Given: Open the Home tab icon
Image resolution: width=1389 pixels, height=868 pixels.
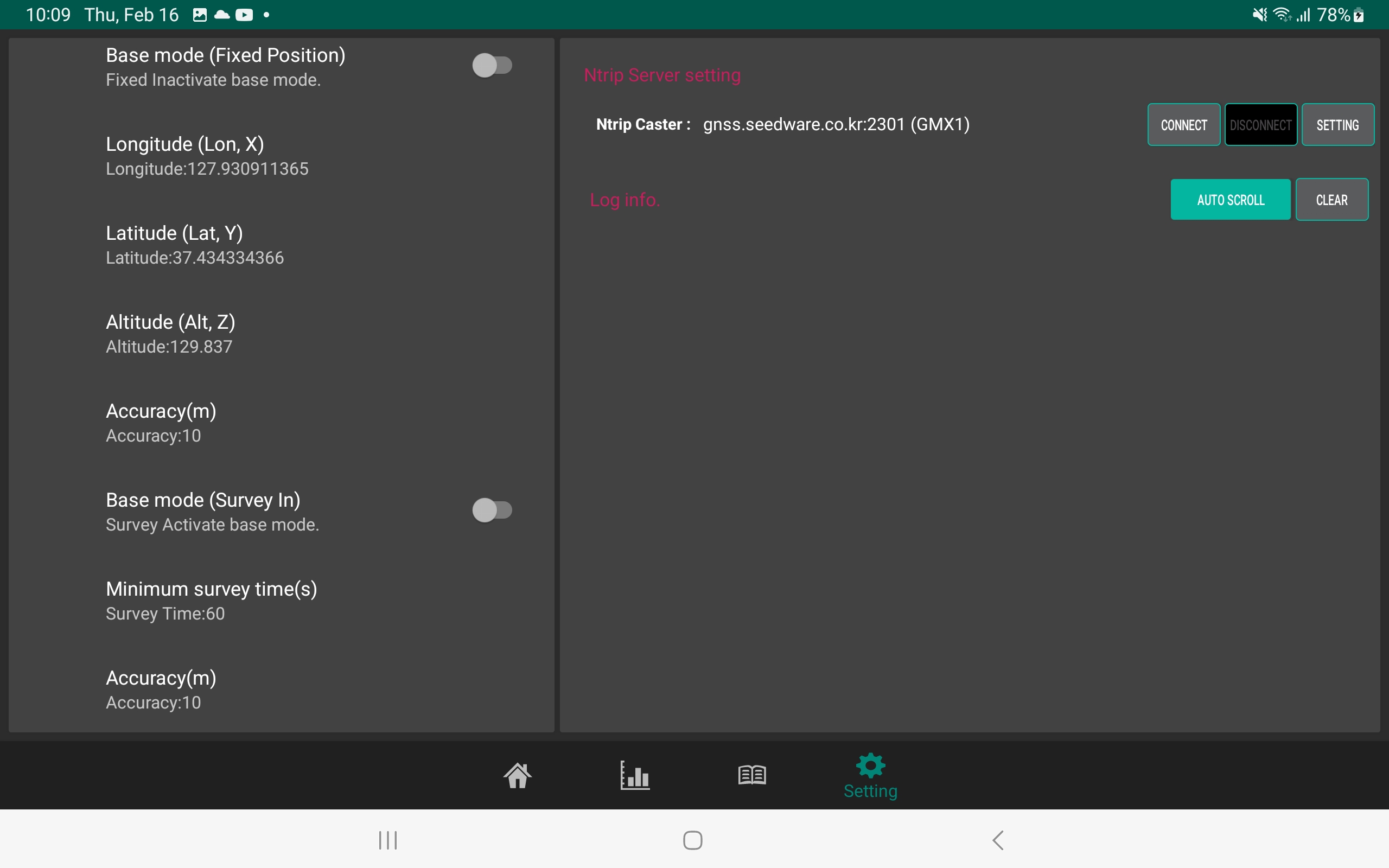Looking at the screenshot, I should tap(517, 776).
